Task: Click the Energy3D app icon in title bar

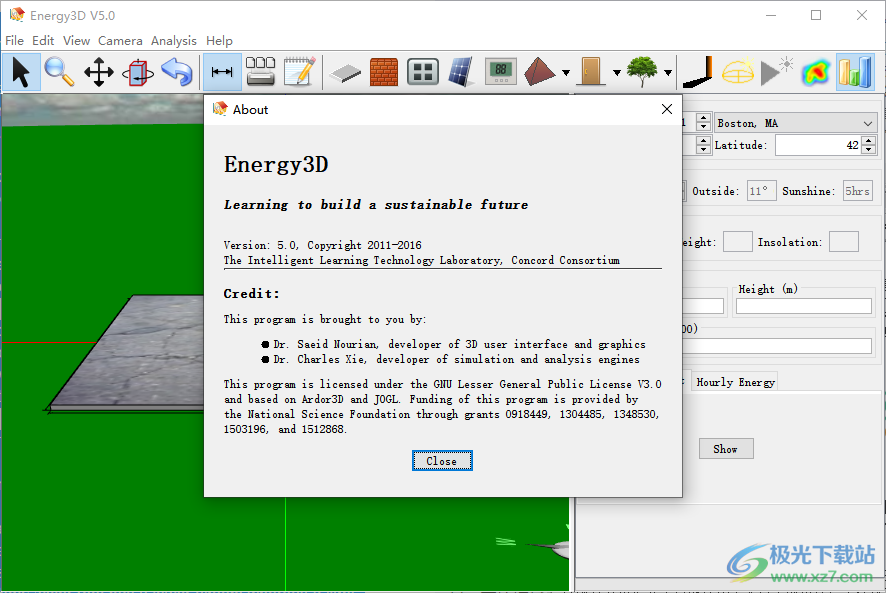Action: [17, 15]
